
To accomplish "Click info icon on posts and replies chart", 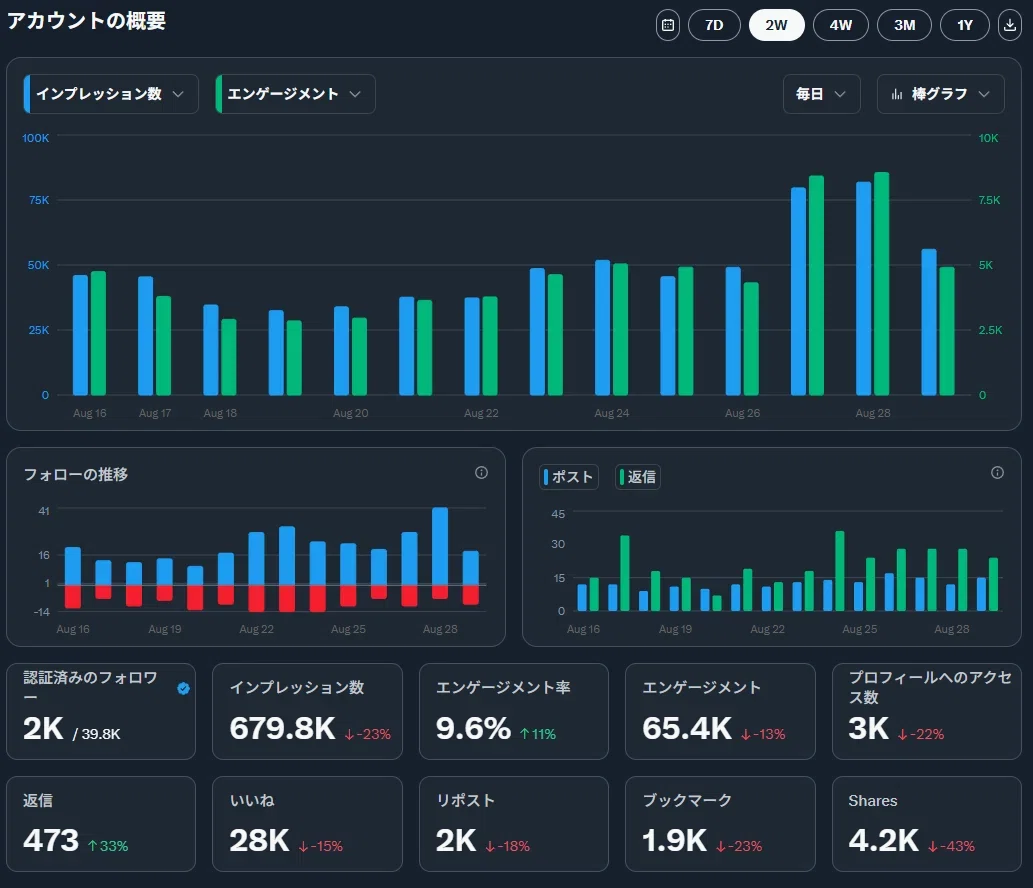I will point(997,472).
